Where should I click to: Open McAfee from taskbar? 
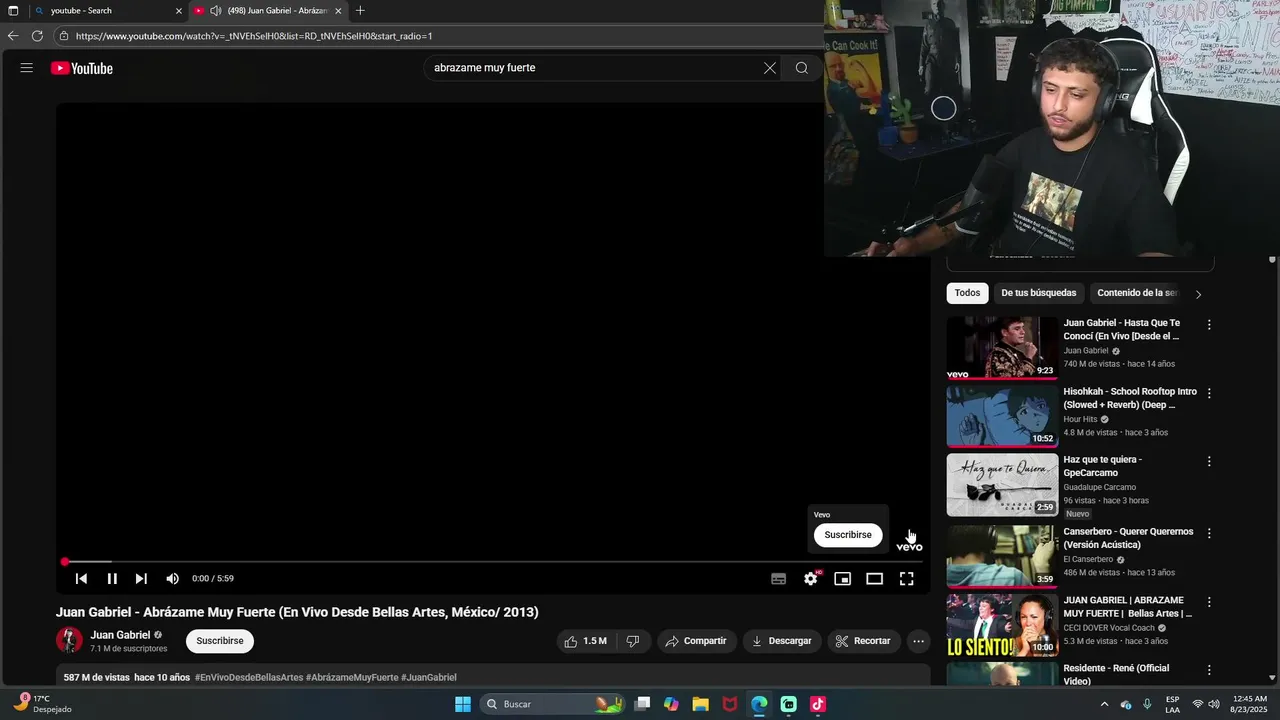[x=730, y=704]
